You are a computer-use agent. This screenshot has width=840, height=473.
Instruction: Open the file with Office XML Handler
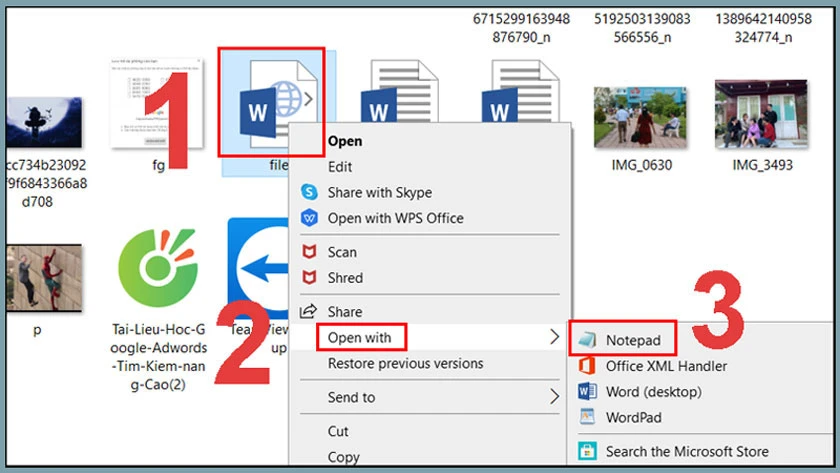pos(666,366)
